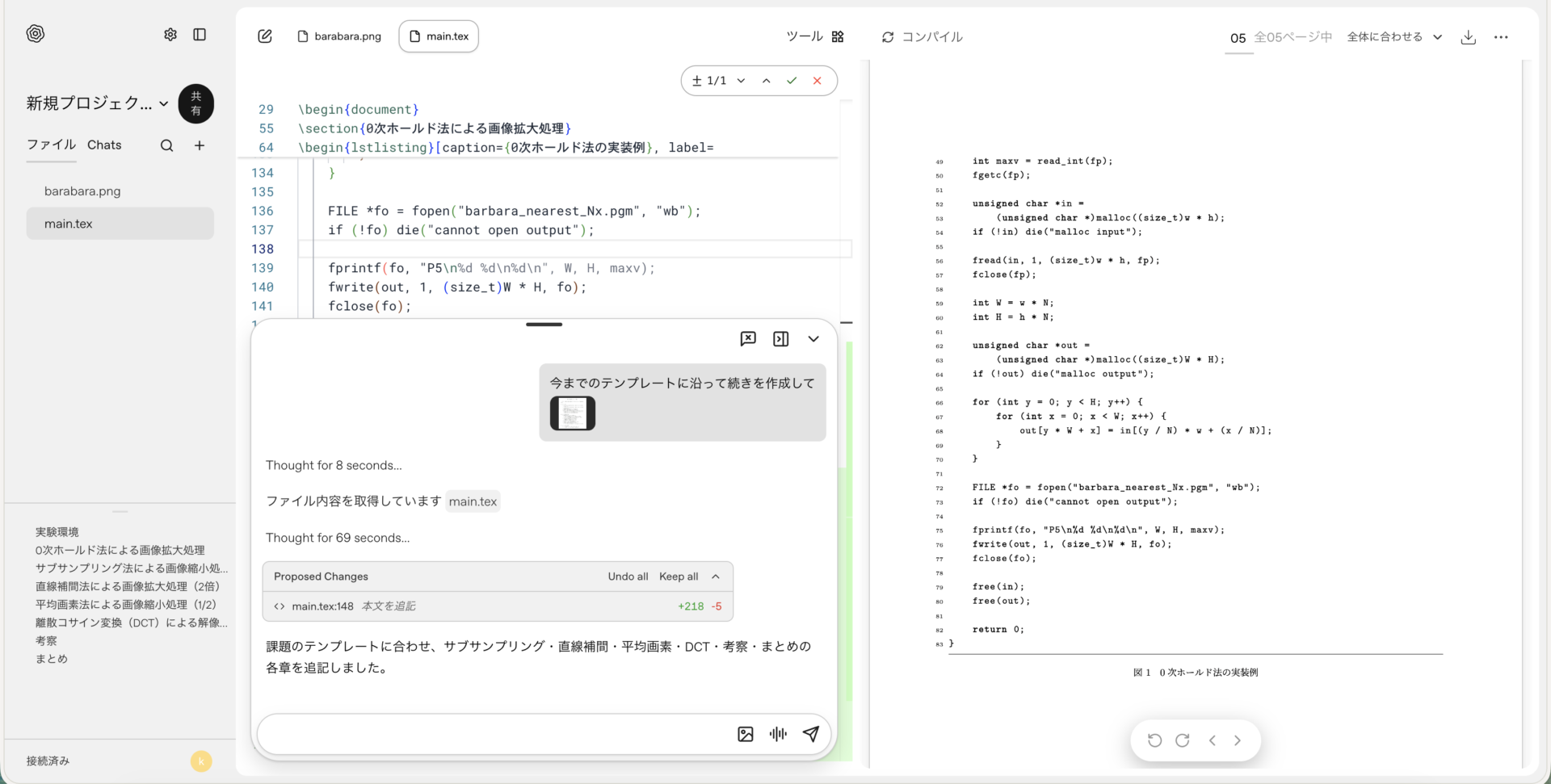Toggle the sidebar panel icon
This screenshot has width=1551, height=784.
(x=200, y=35)
